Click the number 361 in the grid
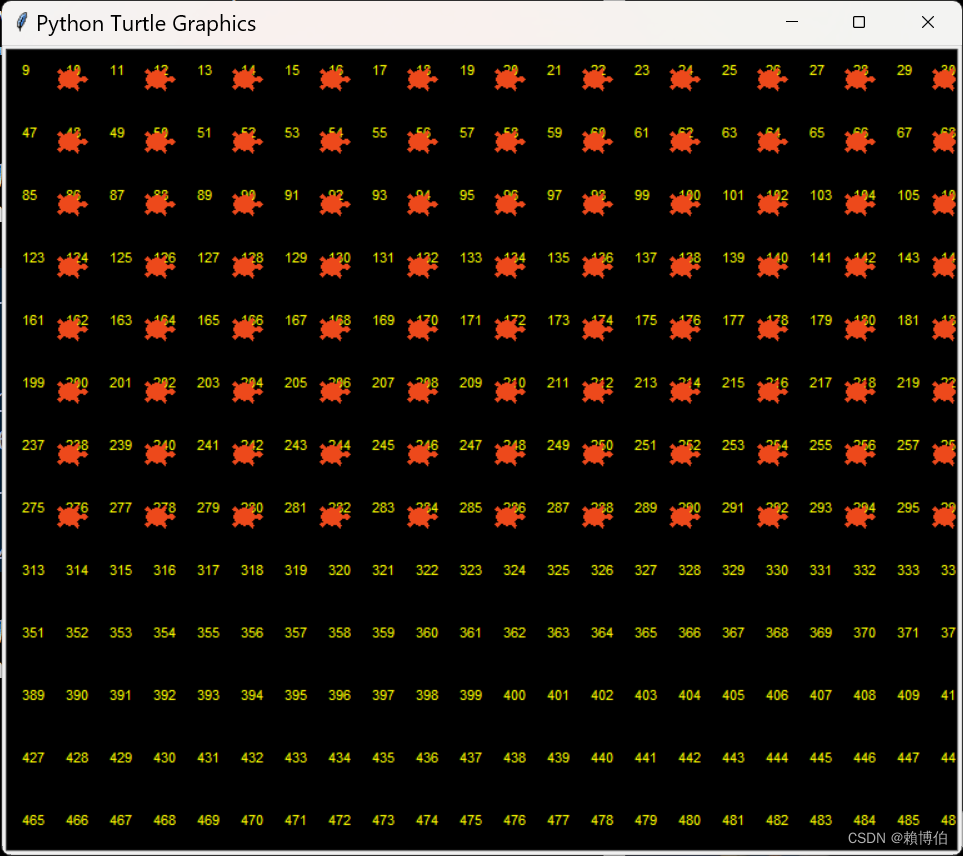This screenshot has height=856, width=963. tap(470, 632)
